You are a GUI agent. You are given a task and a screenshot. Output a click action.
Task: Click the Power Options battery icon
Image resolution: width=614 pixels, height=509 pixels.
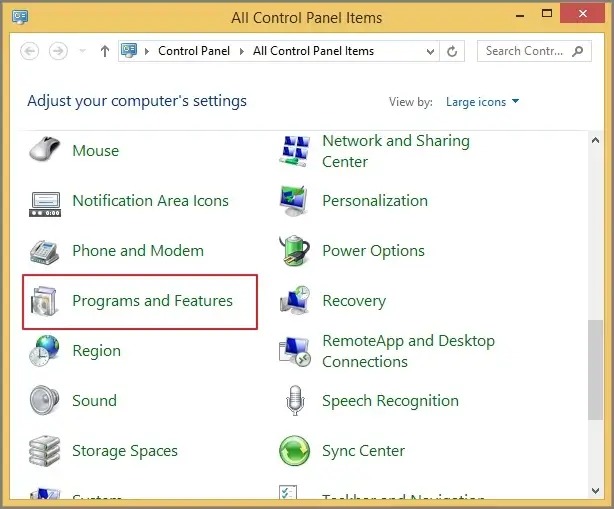tap(294, 251)
